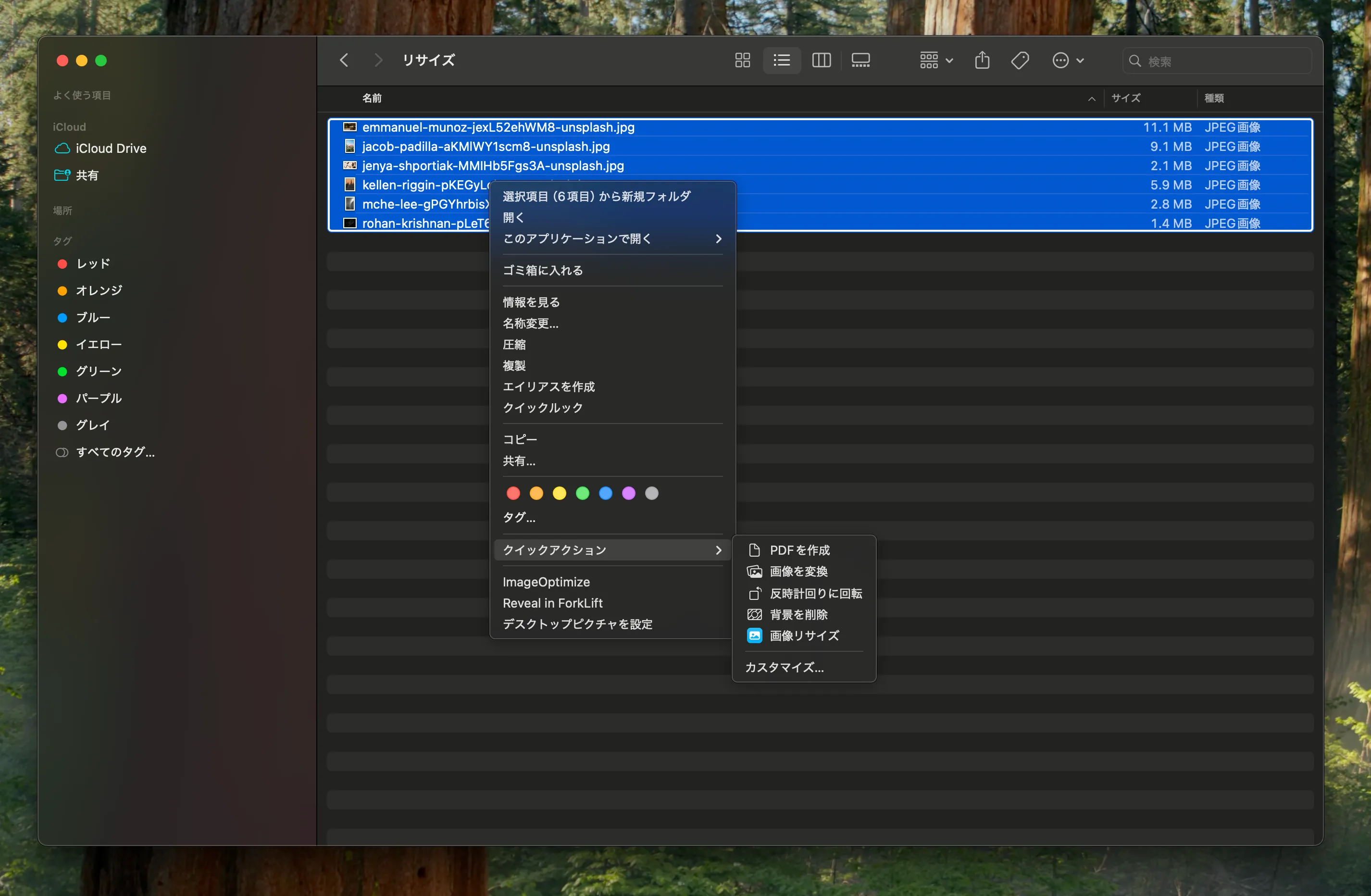Apply purple tag color in context menu
The height and width of the screenshot is (896, 1371).
click(628, 494)
